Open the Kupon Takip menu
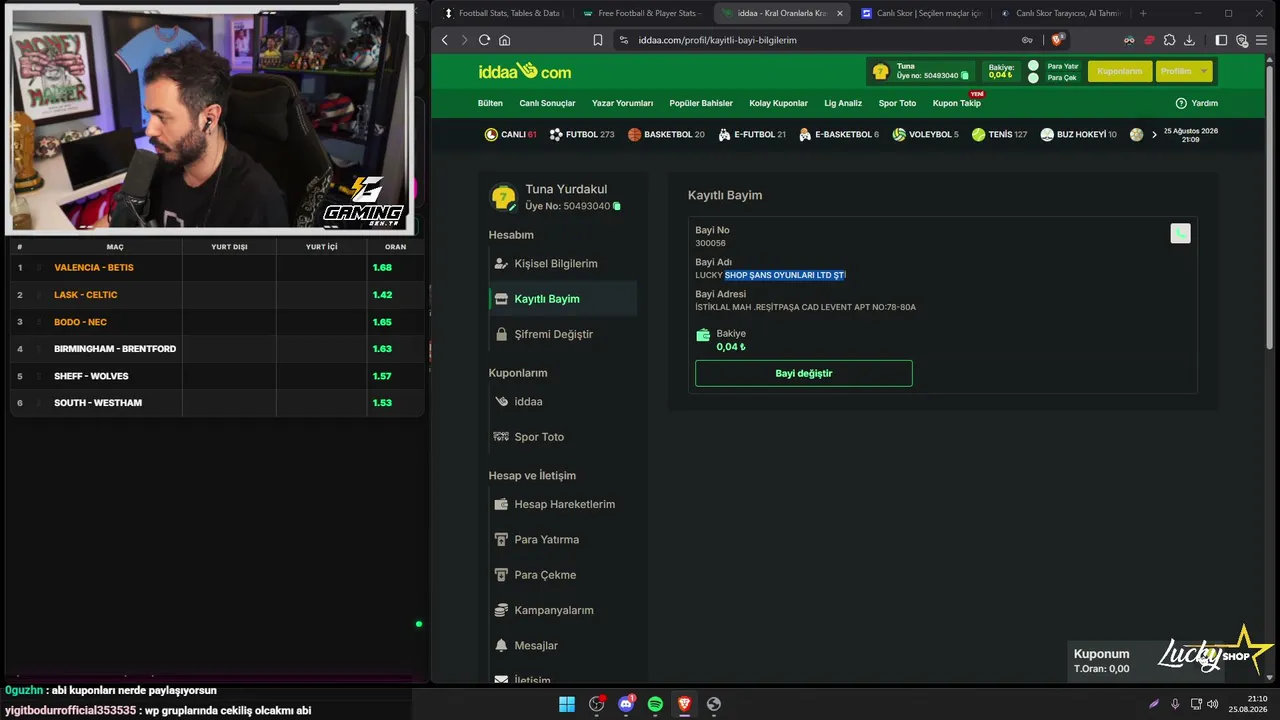 click(x=957, y=103)
